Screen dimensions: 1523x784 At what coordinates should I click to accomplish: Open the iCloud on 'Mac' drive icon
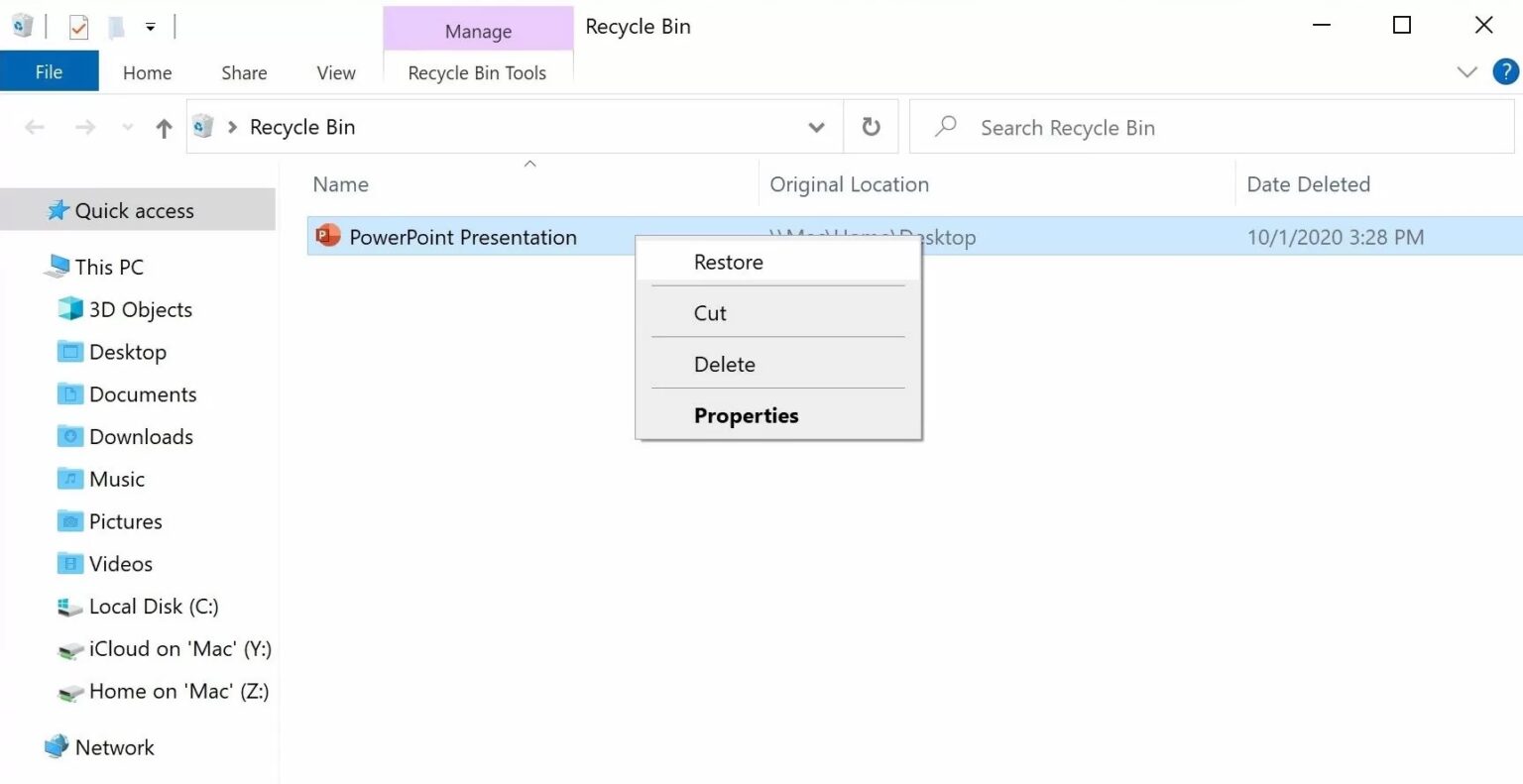[x=67, y=648]
